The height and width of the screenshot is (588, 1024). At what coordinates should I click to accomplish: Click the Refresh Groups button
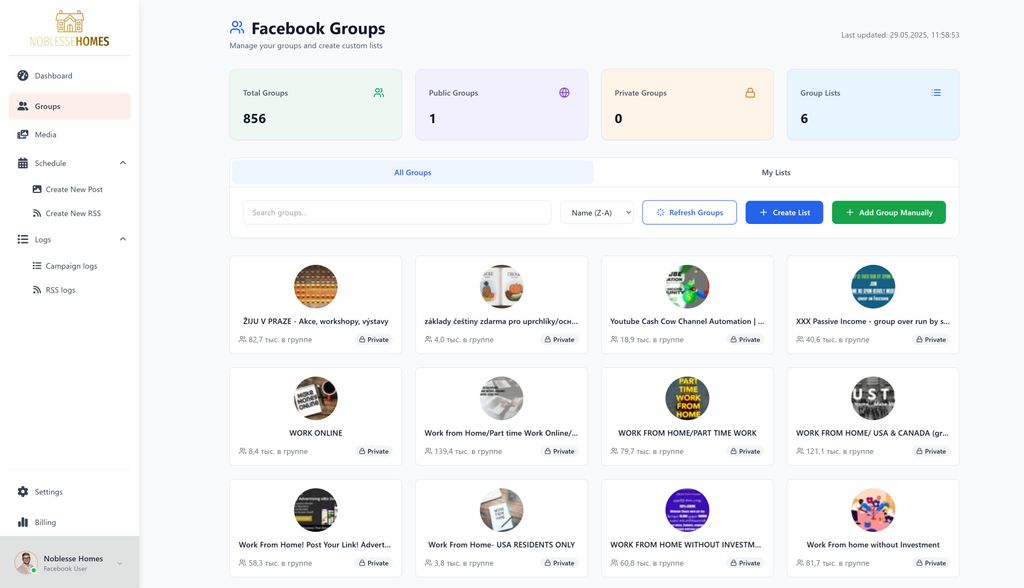coord(689,212)
